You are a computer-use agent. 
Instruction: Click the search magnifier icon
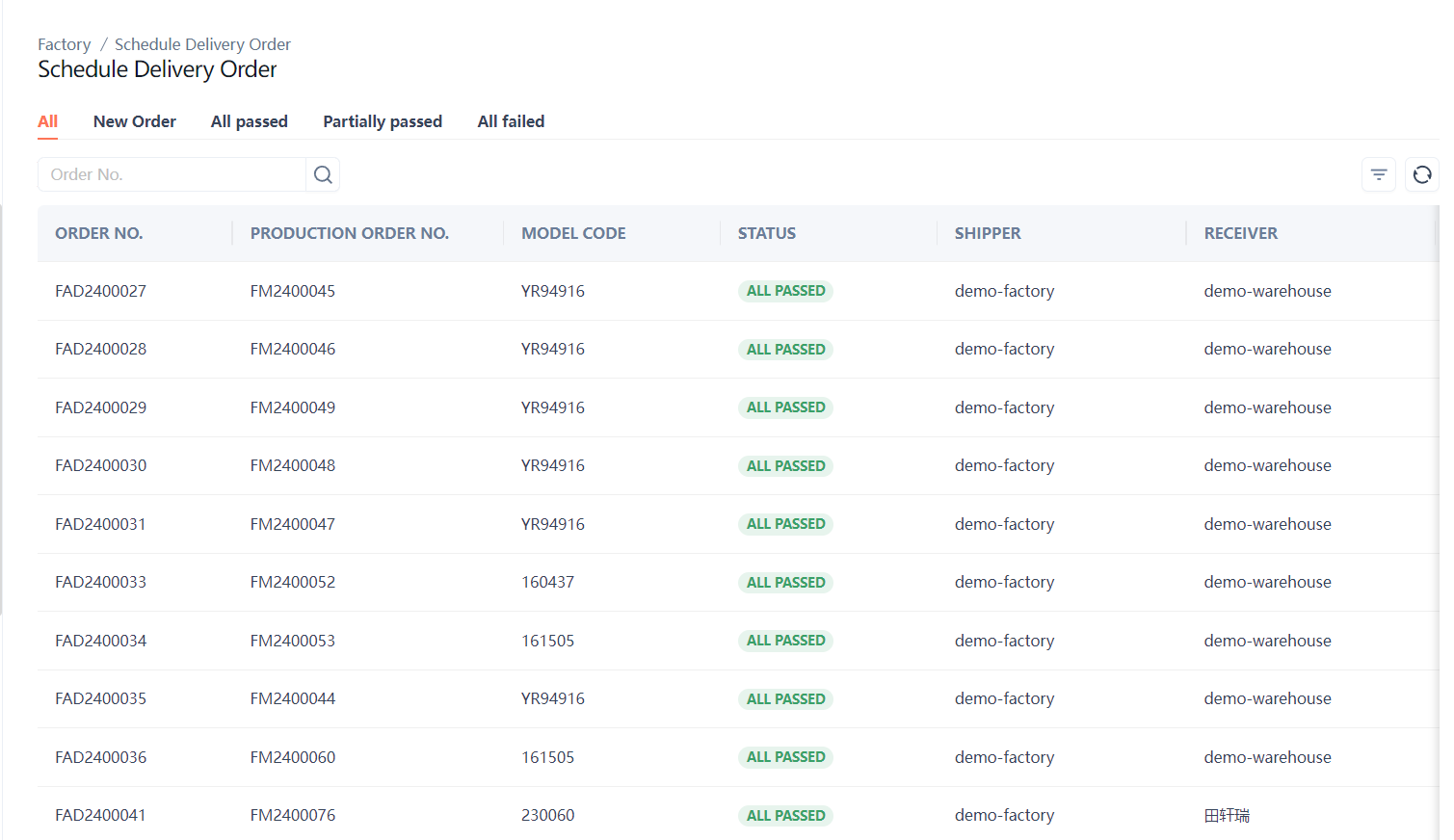point(323,174)
